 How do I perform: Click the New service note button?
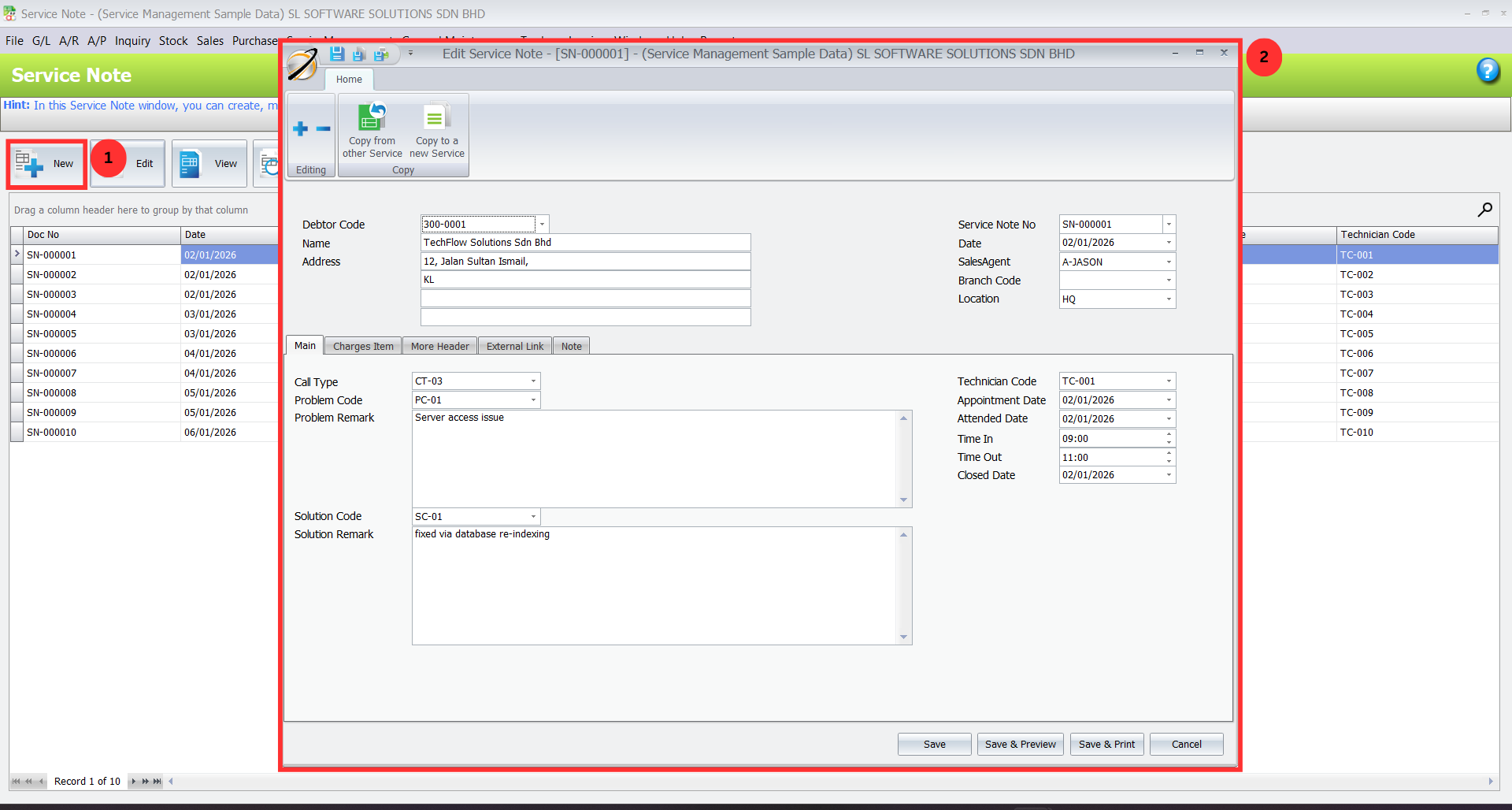47,164
